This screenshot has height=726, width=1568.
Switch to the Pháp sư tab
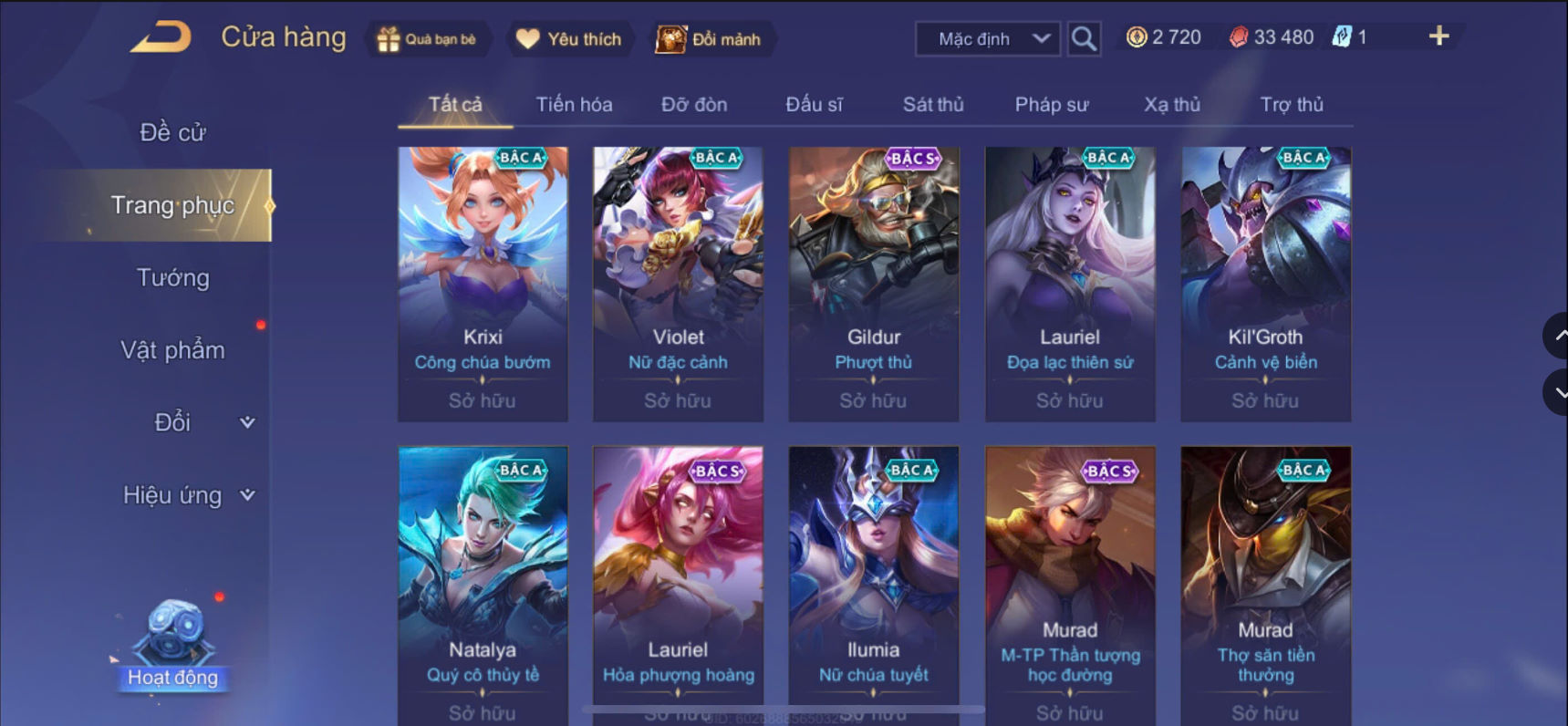click(1052, 104)
